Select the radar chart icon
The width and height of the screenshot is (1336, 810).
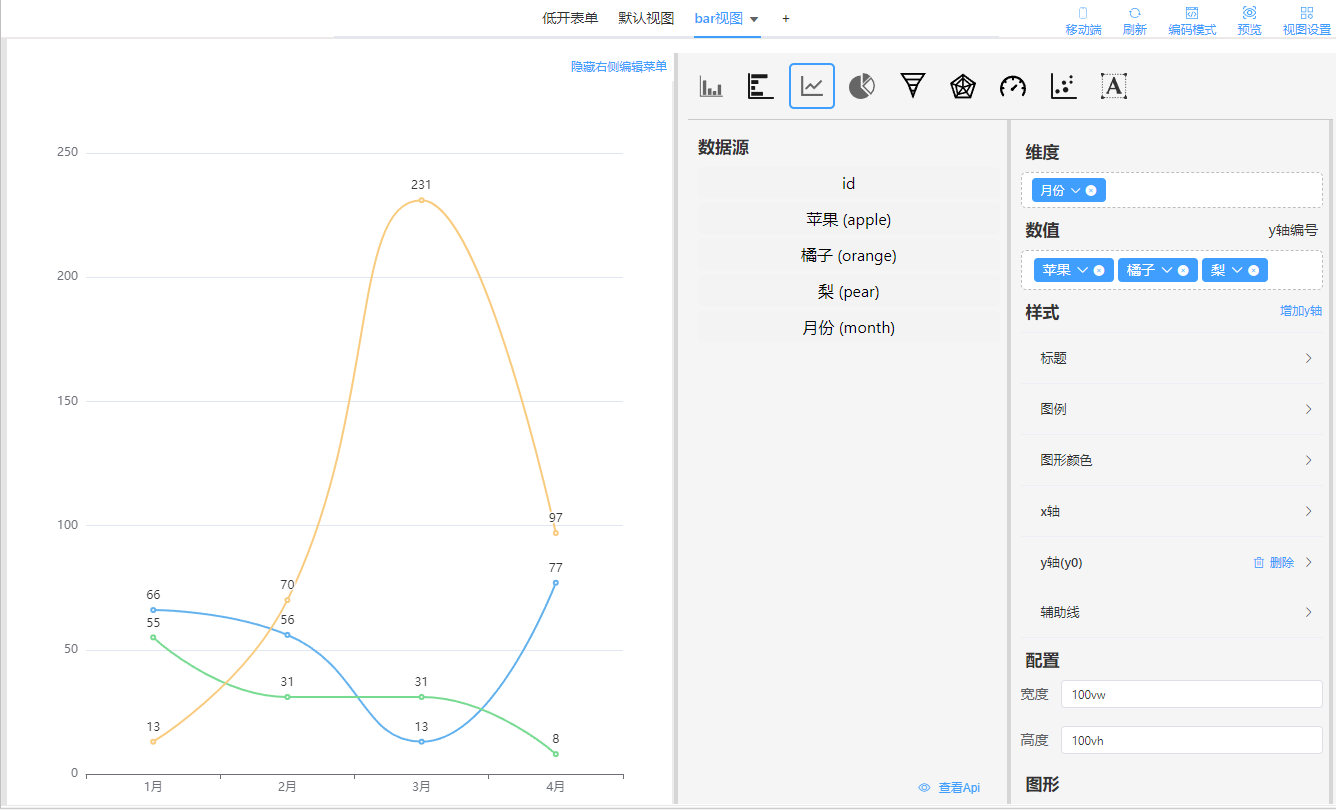(962, 87)
